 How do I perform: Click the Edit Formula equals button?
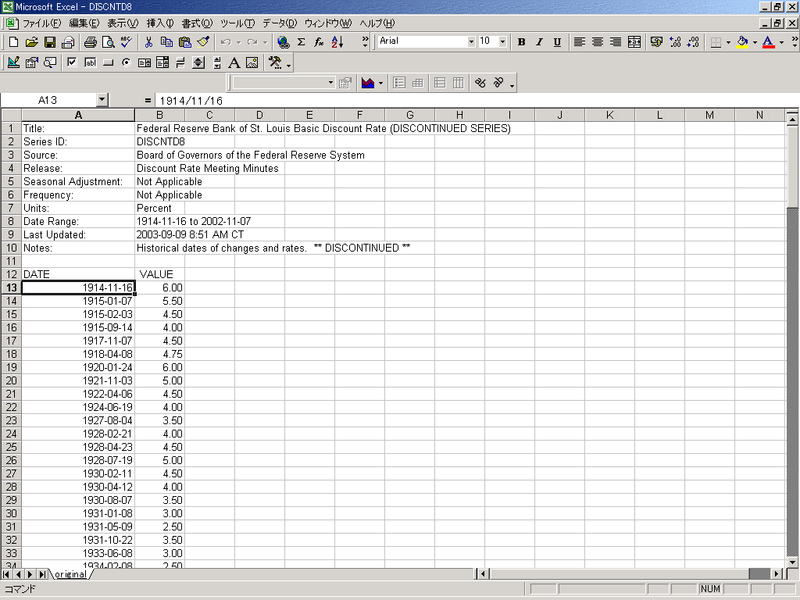coord(147,101)
